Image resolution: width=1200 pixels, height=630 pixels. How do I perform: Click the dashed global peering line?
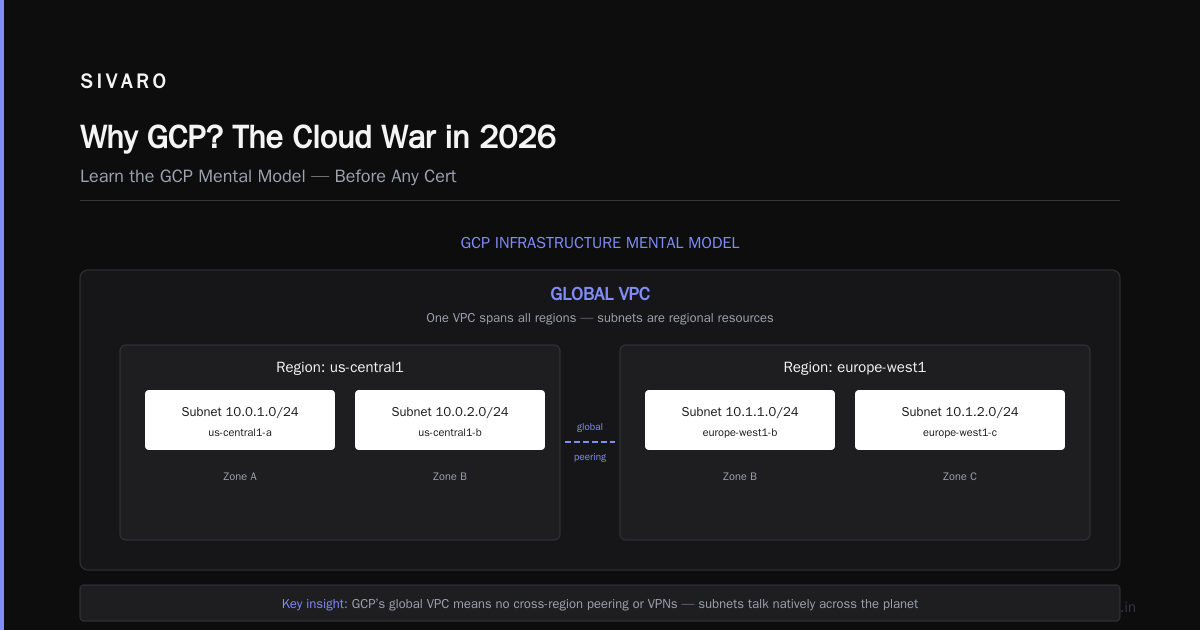tap(590, 441)
